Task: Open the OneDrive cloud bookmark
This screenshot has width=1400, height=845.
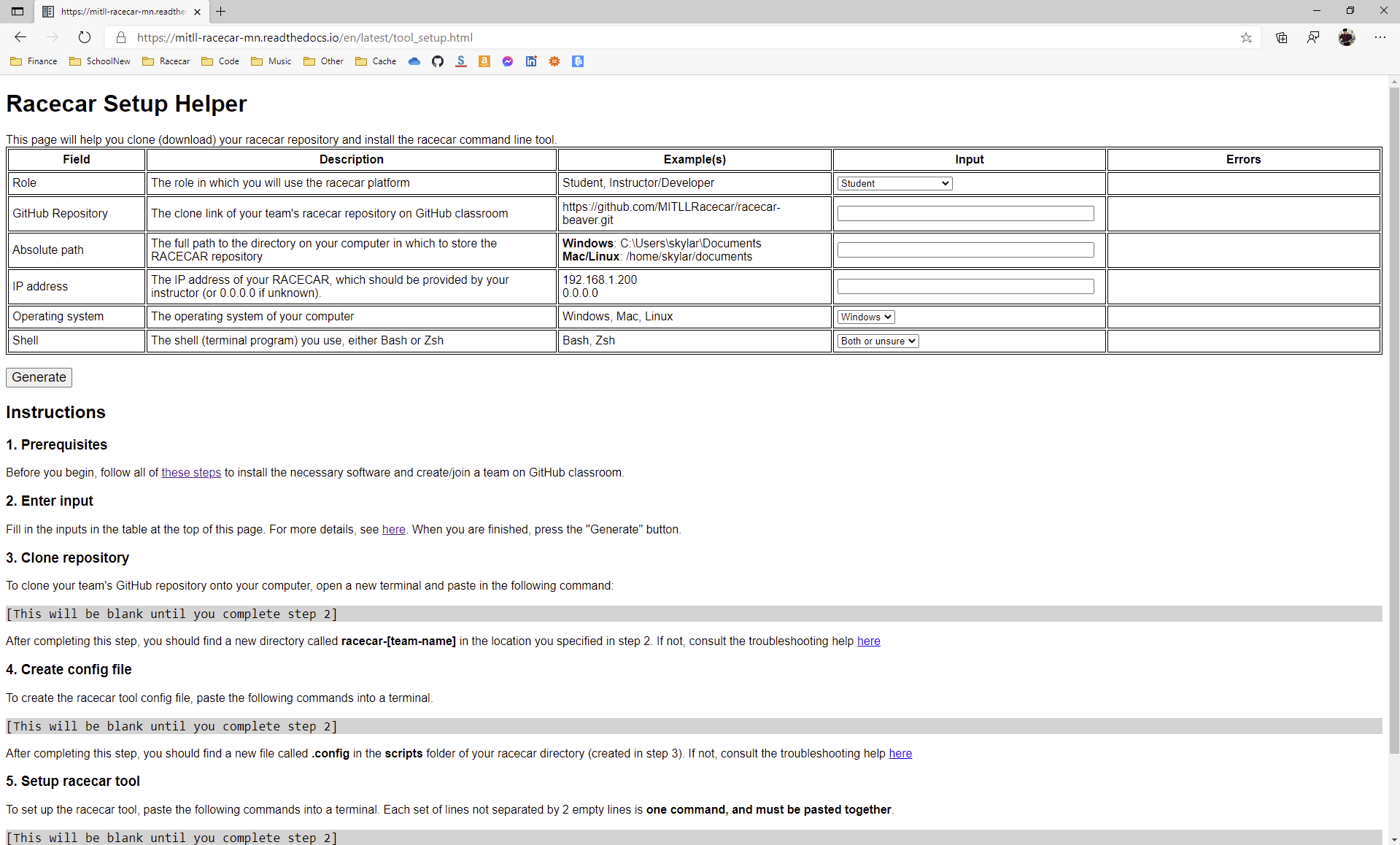Action: pyautogui.click(x=414, y=61)
